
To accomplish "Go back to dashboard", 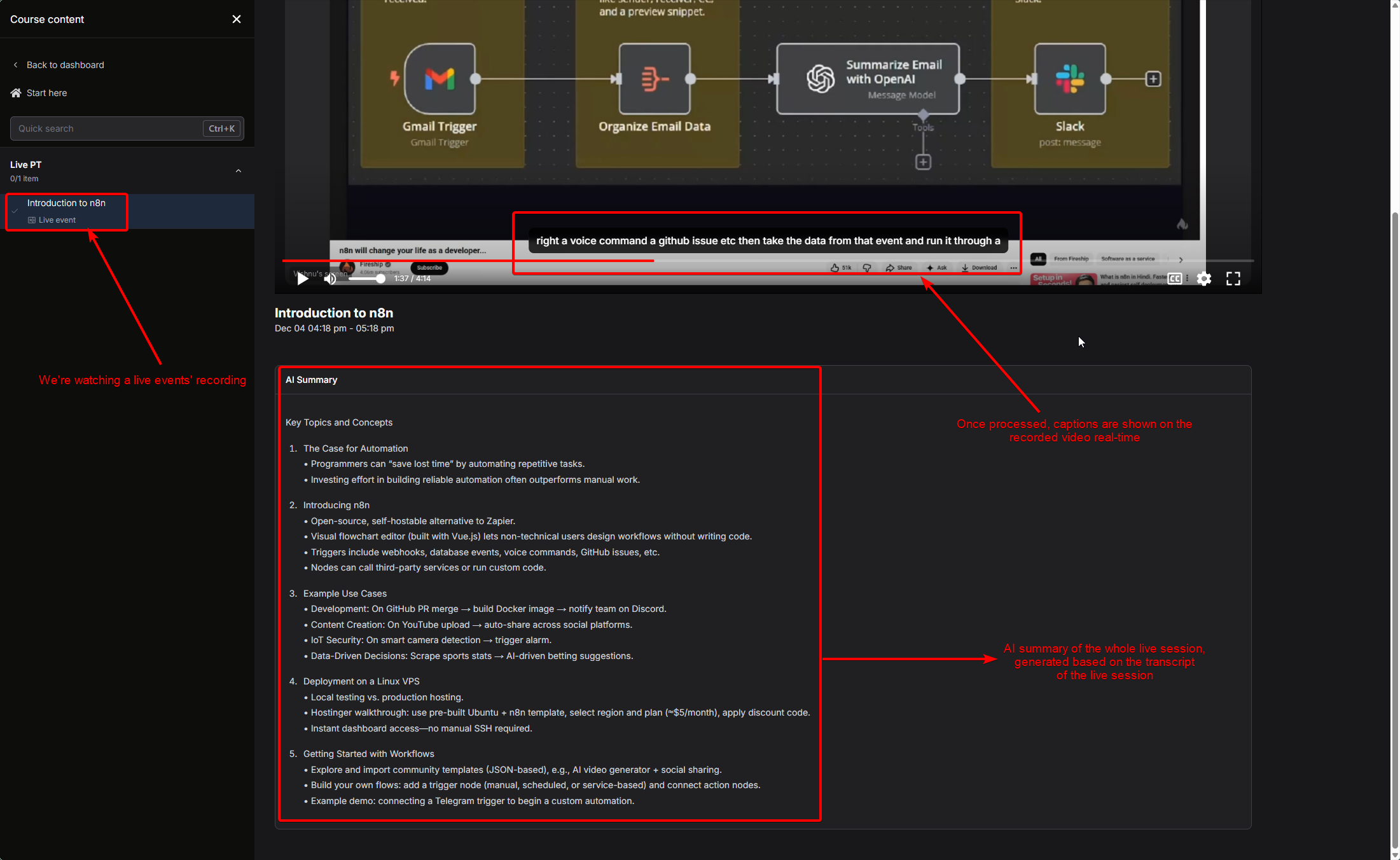I will tap(65, 65).
